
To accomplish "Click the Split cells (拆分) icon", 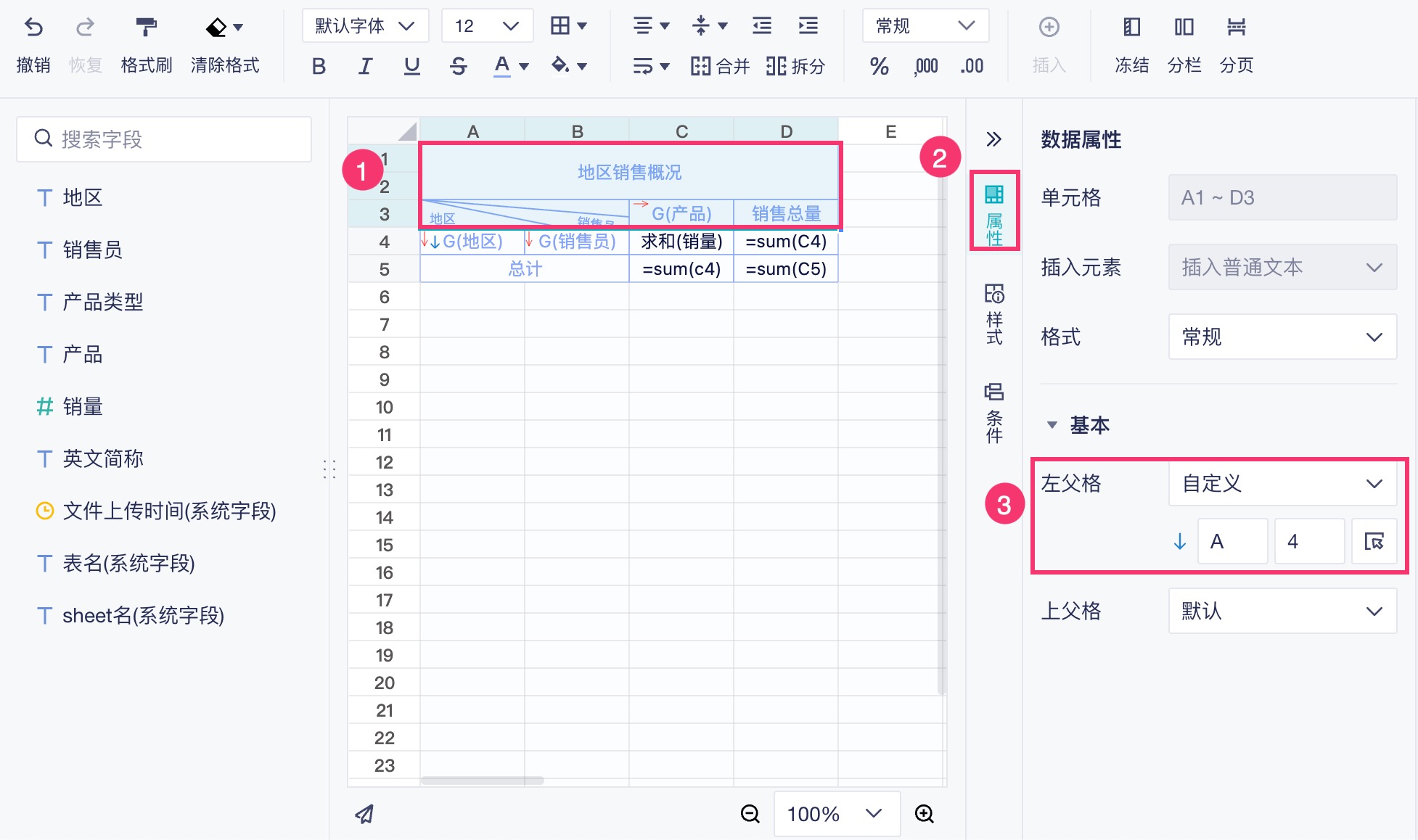I will click(776, 66).
